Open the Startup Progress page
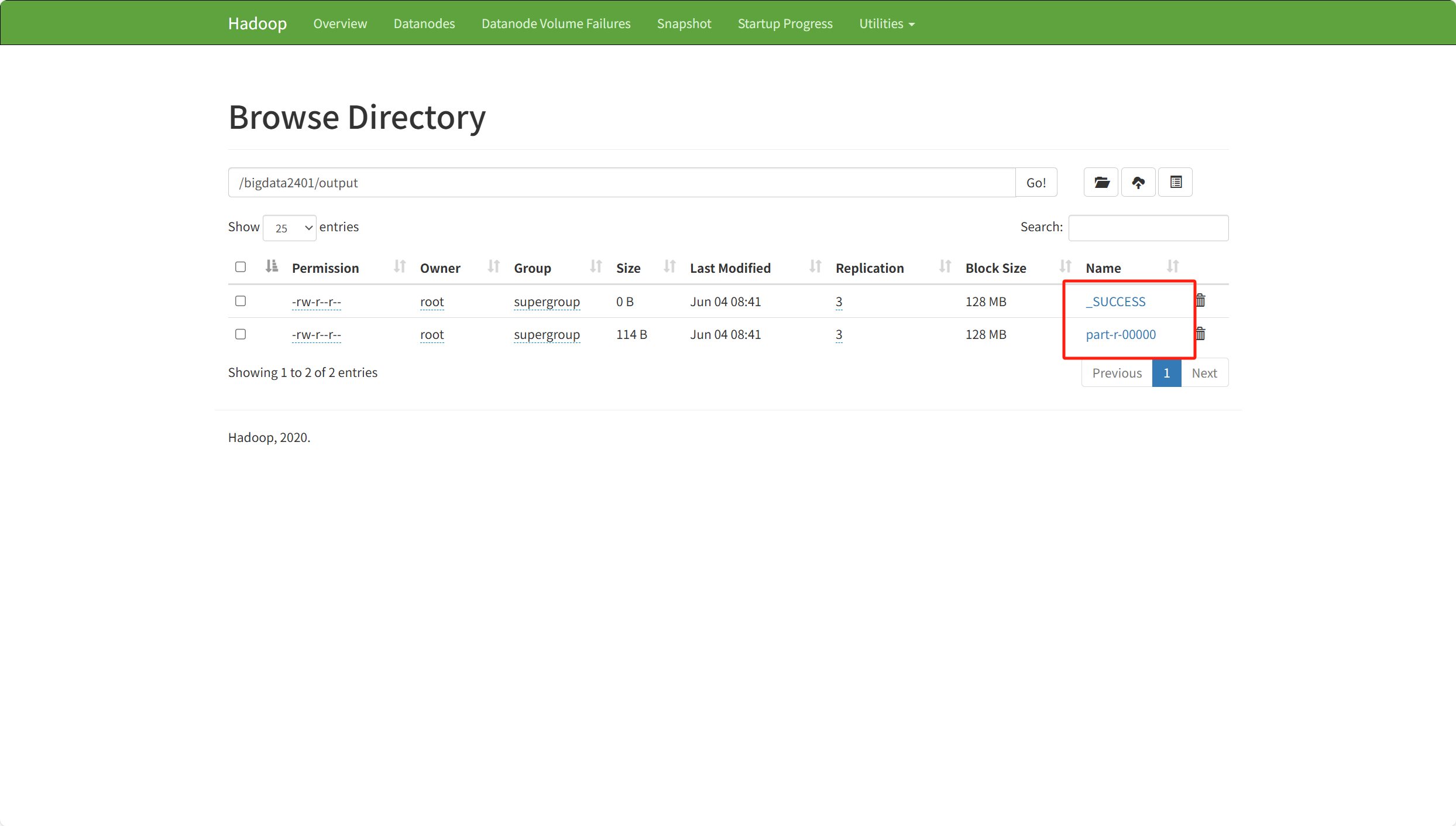 tap(785, 23)
